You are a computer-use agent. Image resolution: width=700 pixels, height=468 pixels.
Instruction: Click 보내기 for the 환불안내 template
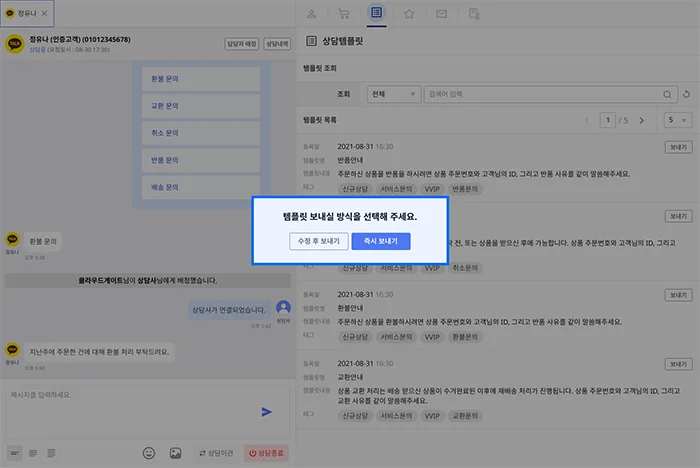[x=679, y=295]
